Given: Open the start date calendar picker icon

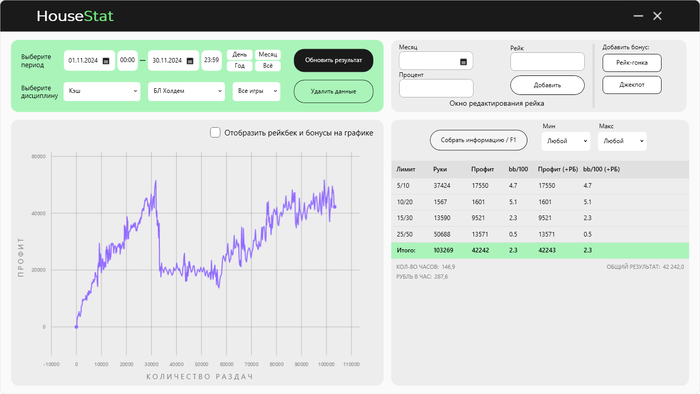Looking at the screenshot, I should (106, 61).
